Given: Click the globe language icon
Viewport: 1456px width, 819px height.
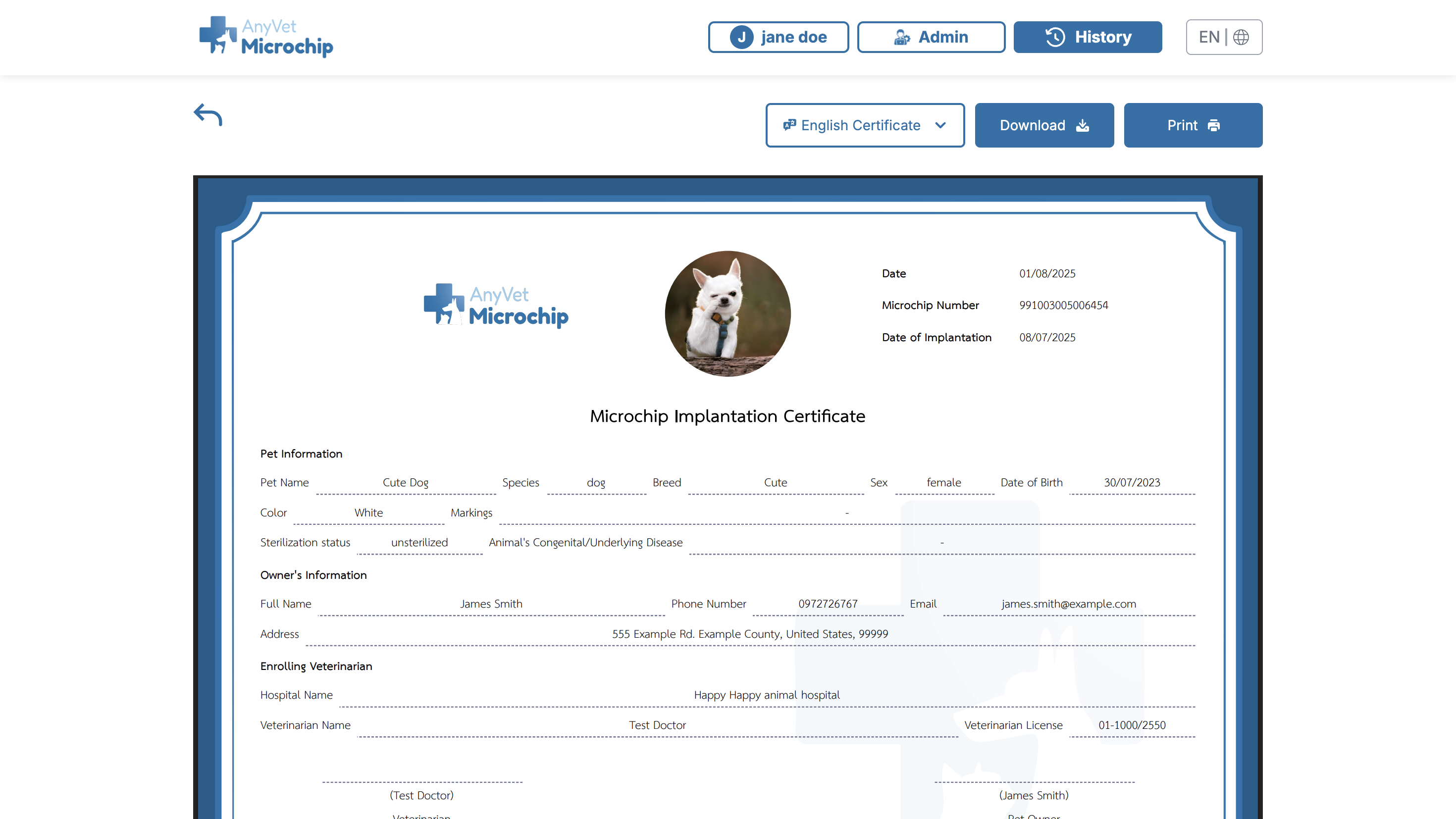Looking at the screenshot, I should 1241,37.
